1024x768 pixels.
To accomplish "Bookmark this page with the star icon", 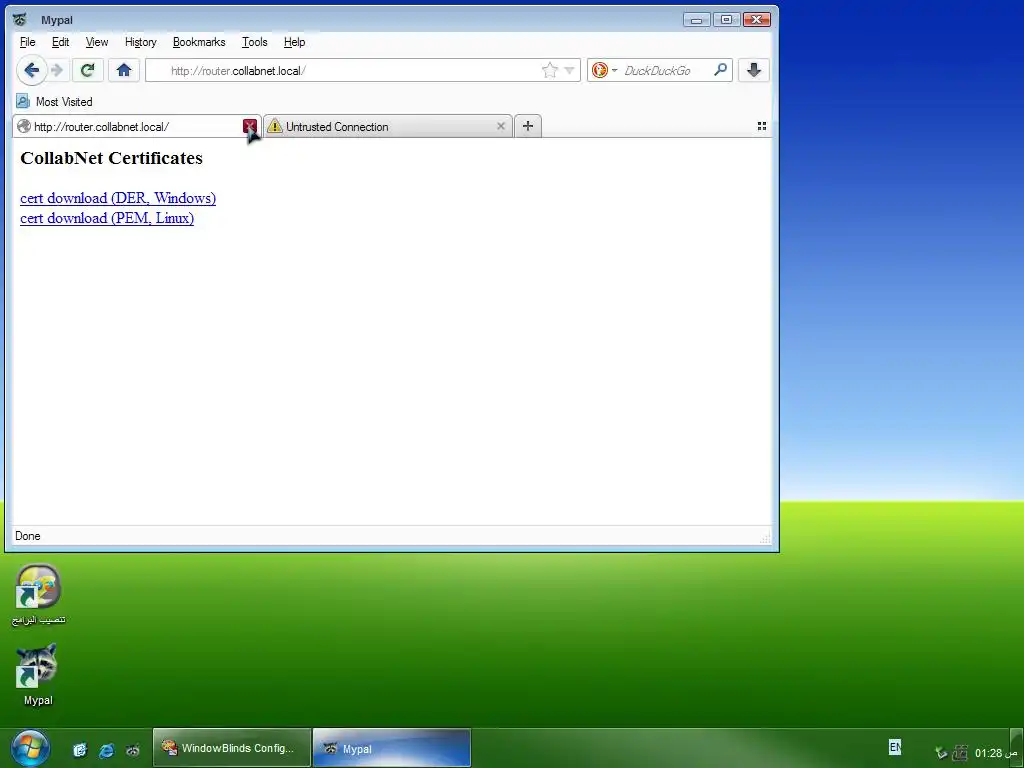I will 550,70.
